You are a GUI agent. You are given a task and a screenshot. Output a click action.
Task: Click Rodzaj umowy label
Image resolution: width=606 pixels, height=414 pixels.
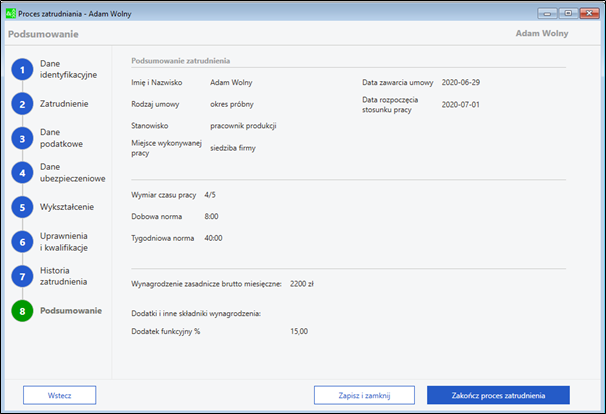155,104
